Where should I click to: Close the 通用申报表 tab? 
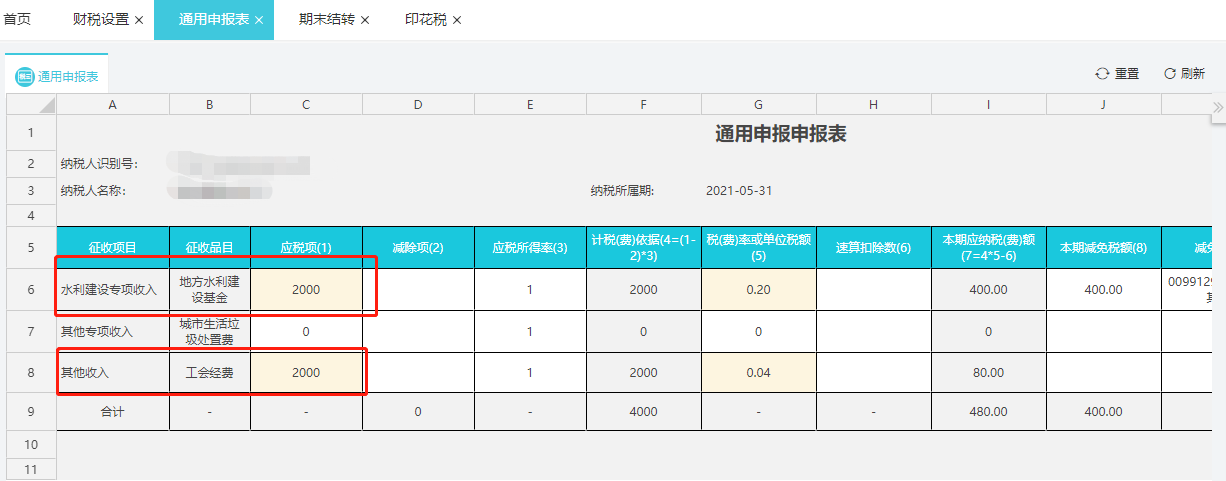[259, 20]
